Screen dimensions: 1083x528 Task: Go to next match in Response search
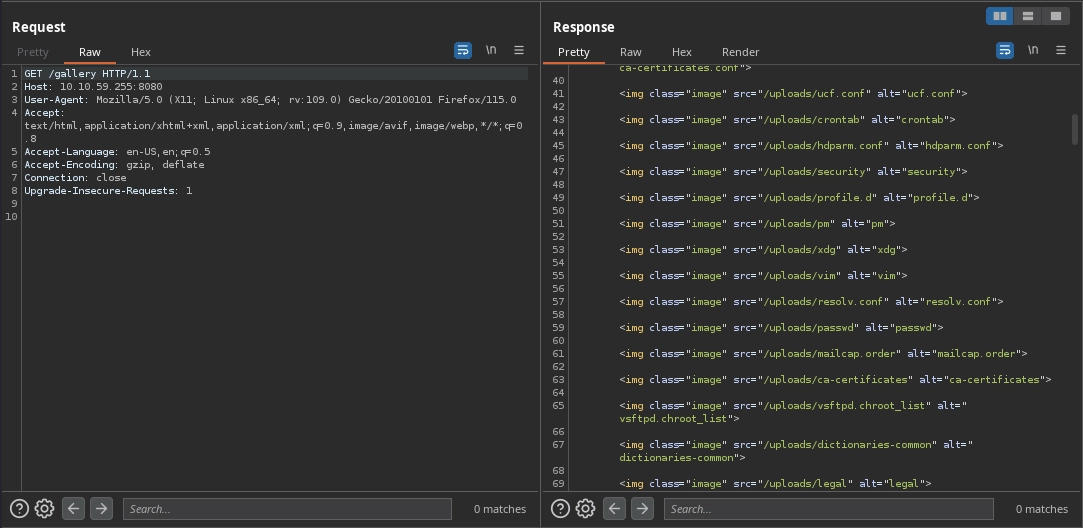point(642,509)
